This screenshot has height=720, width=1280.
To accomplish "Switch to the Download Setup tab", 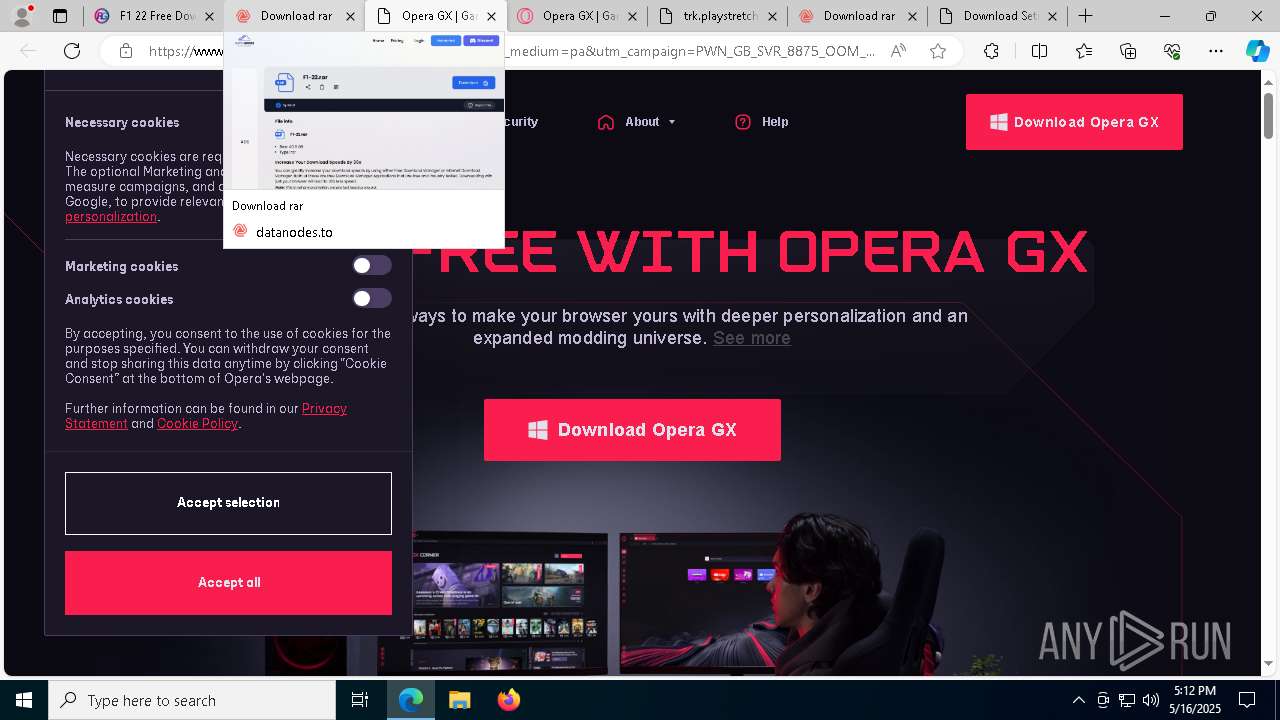I will tap(999, 16).
